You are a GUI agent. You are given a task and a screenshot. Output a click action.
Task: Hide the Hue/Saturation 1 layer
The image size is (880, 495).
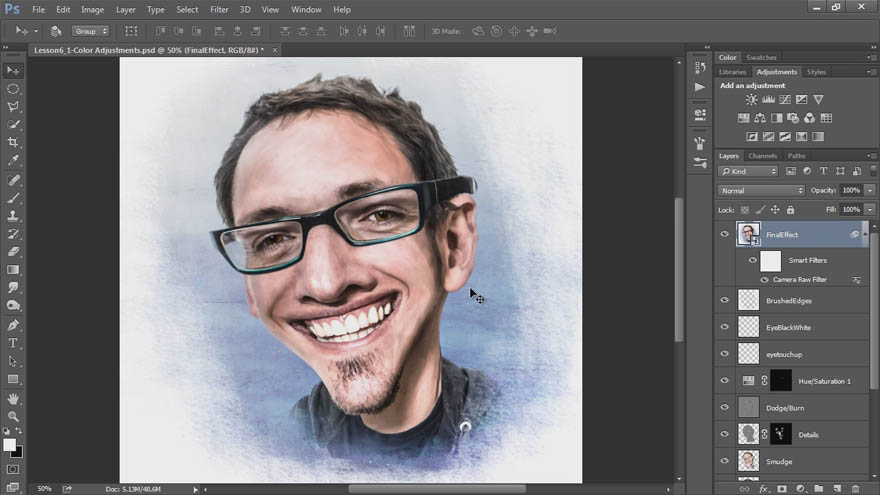coord(725,381)
